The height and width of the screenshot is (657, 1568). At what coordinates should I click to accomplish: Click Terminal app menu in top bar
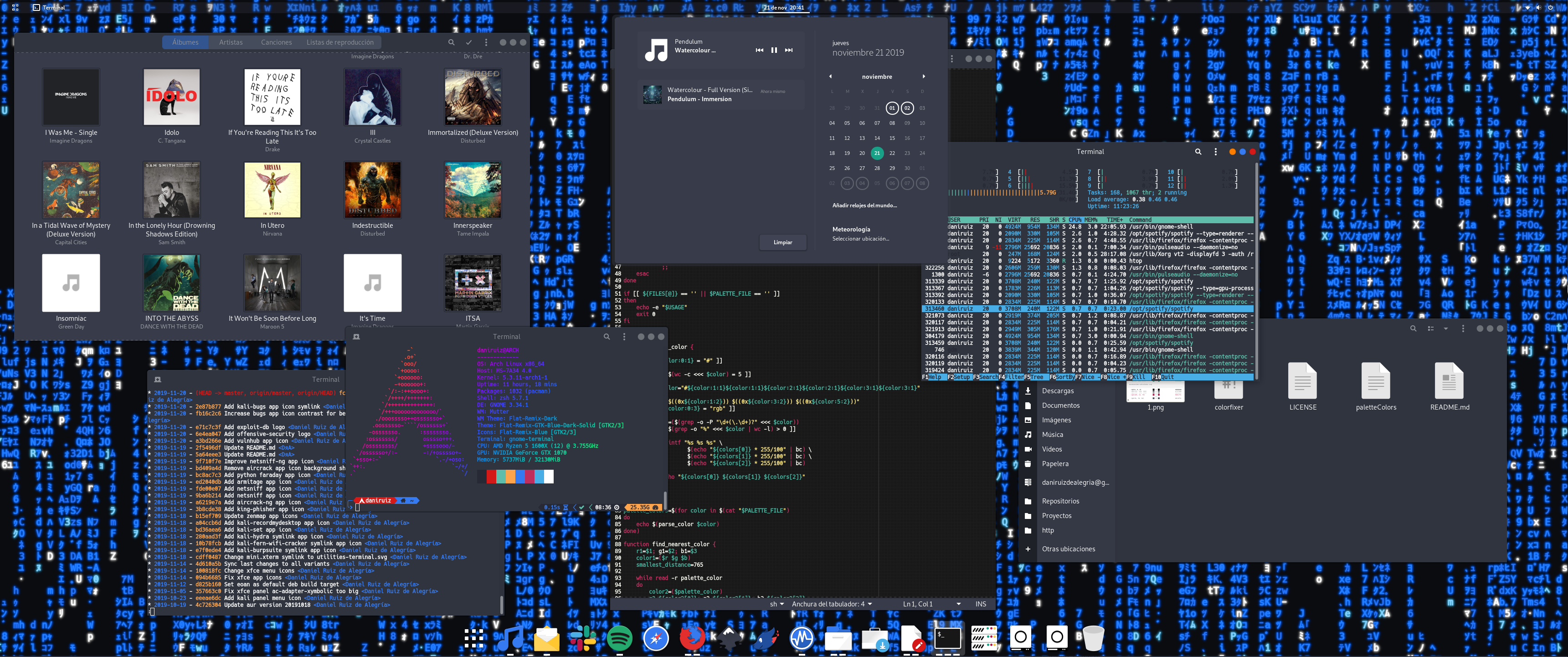(49, 7)
